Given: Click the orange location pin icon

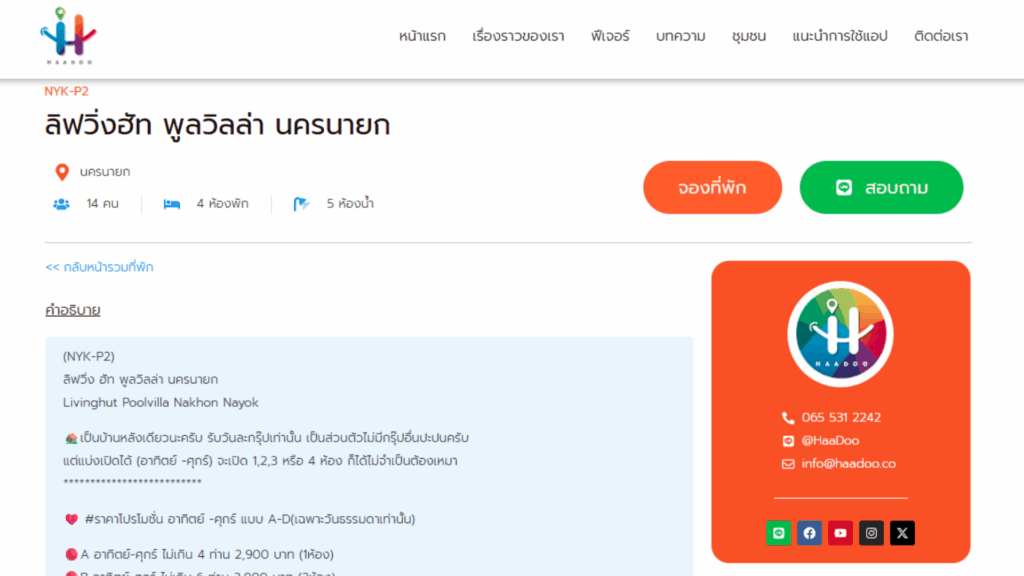Looking at the screenshot, I should (62, 172).
